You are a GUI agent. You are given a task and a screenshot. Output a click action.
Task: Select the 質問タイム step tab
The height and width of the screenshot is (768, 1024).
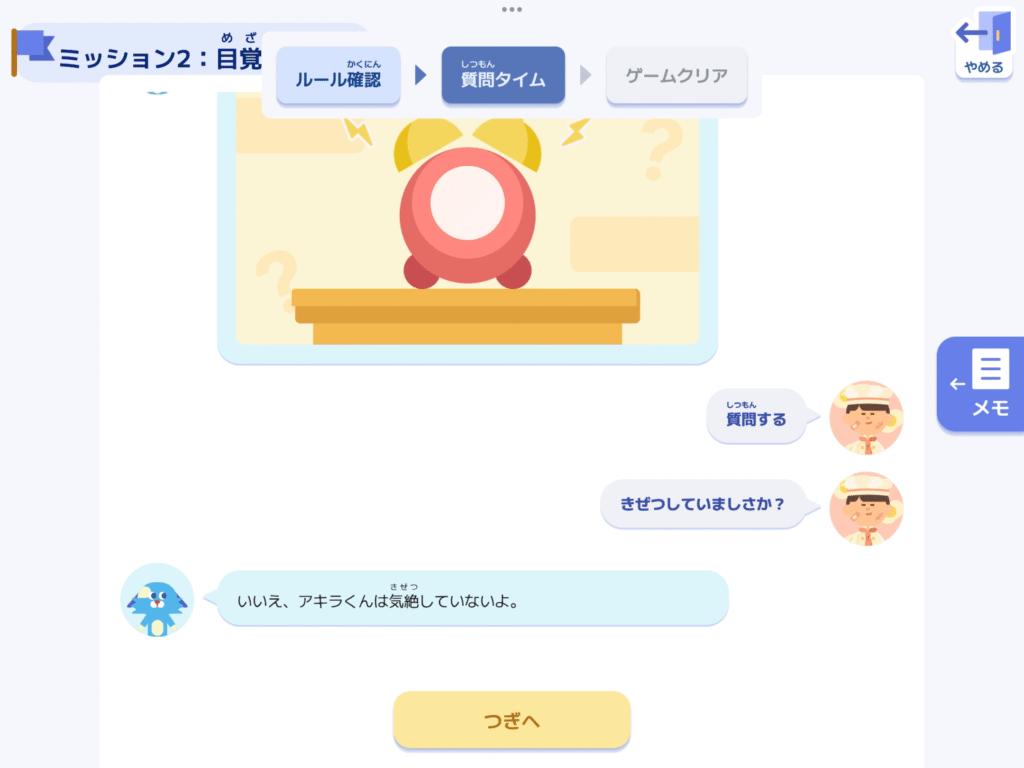click(503, 75)
